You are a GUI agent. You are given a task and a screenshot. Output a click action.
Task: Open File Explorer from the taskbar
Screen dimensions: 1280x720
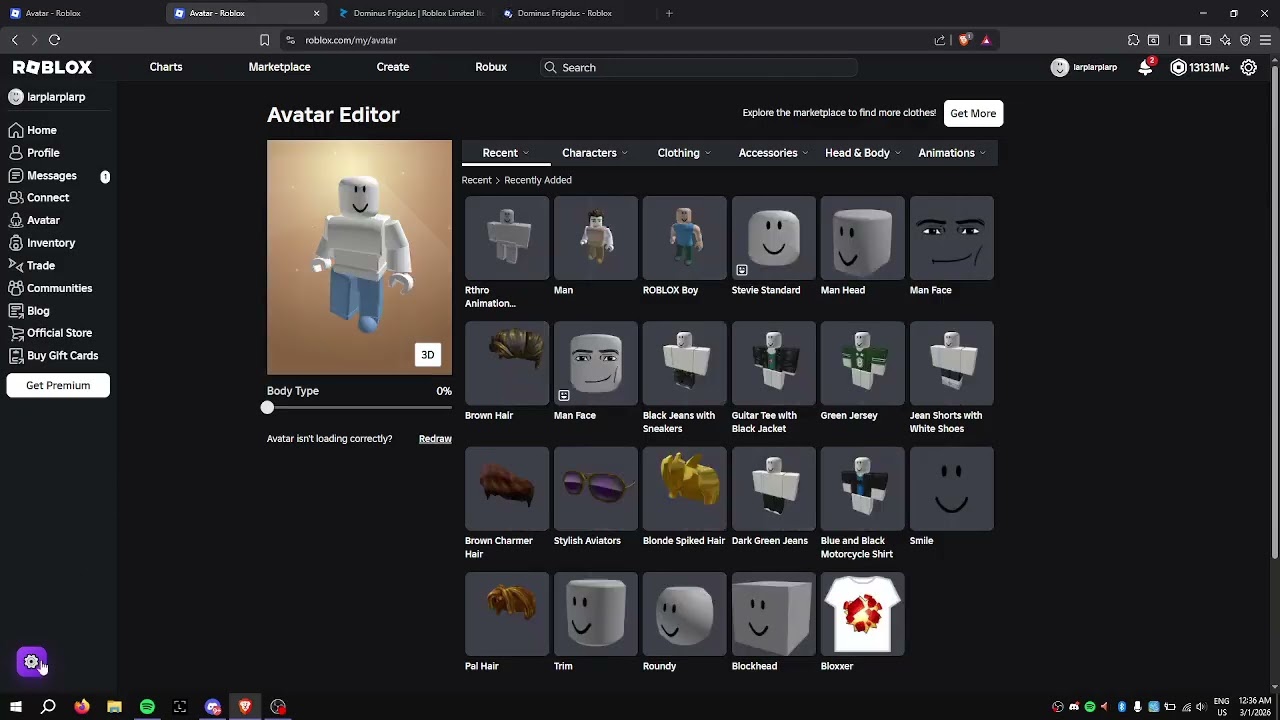tap(115, 707)
